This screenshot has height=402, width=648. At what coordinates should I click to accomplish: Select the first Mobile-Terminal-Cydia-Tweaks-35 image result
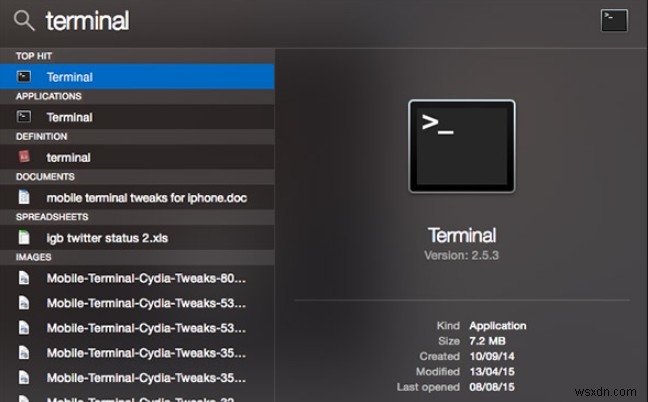point(146,353)
